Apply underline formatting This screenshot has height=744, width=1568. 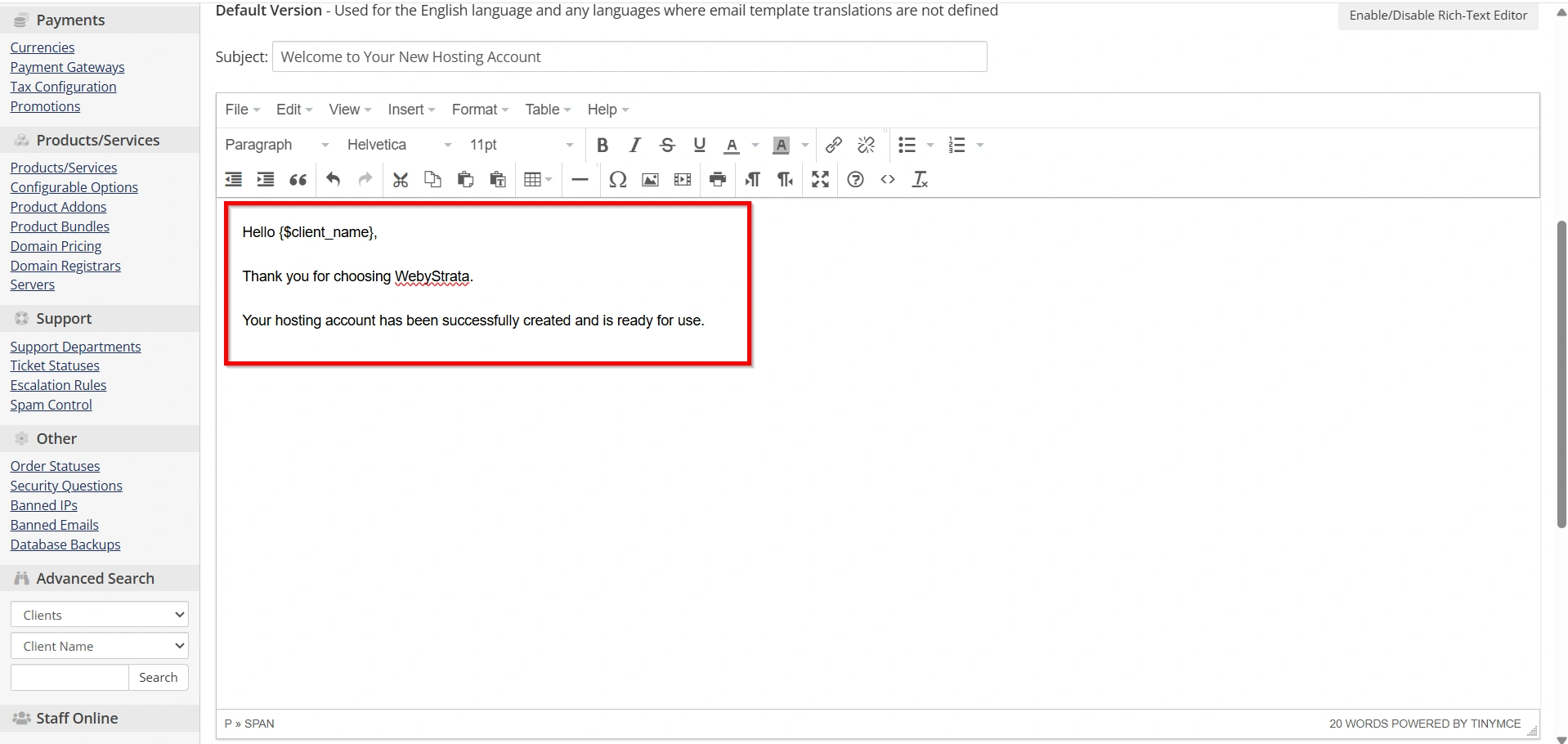click(x=700, y=146)
